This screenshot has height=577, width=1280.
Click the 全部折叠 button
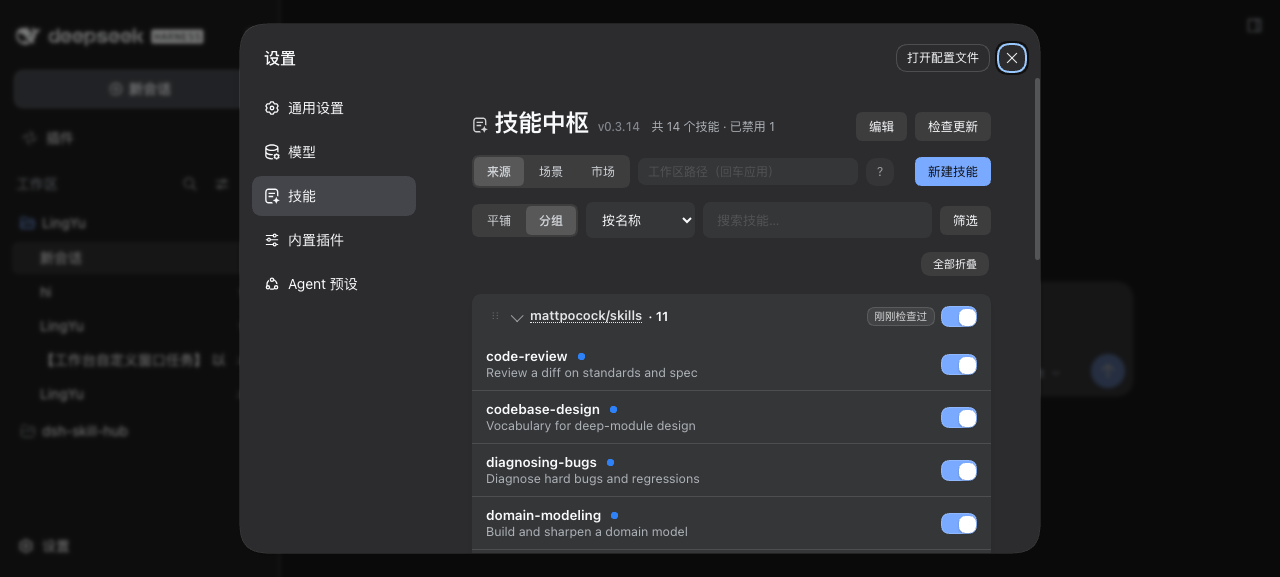(x=955, y=264)
